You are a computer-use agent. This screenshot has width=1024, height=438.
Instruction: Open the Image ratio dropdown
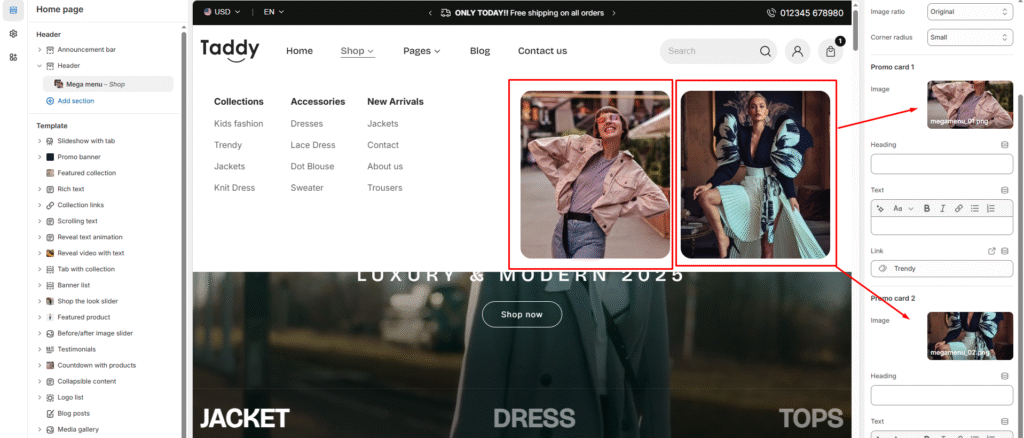(969, 11)
